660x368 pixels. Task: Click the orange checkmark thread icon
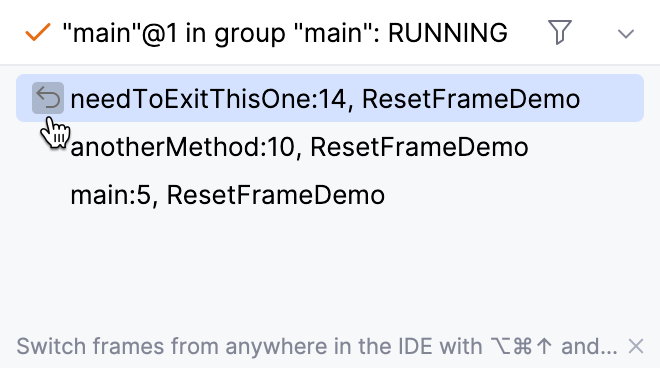[38, 32]
